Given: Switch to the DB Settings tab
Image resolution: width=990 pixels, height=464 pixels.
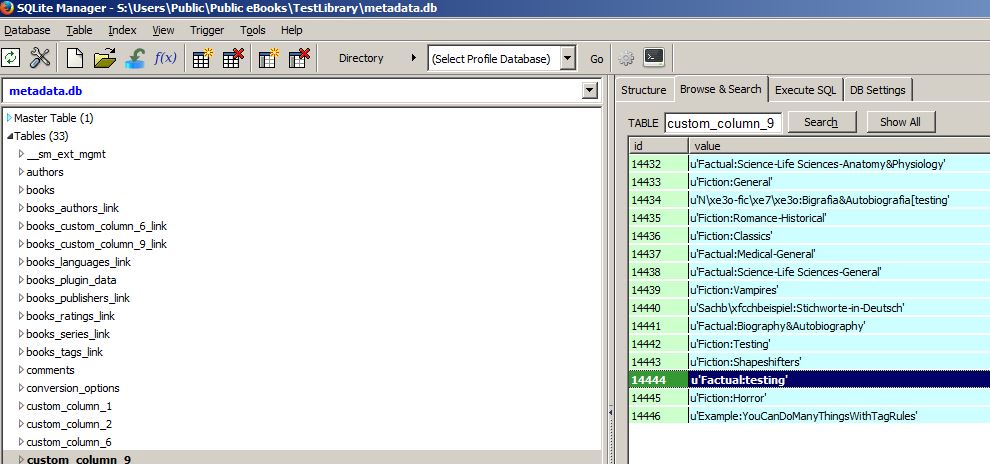Looking at the screenshot, I should [x=878, y=90].
